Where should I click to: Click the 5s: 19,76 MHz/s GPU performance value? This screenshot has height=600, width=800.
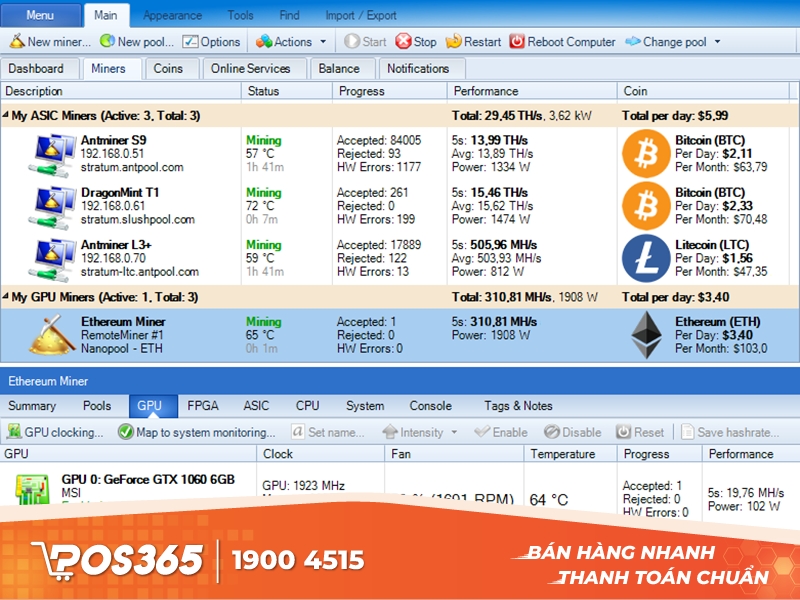tap(745, 492)
